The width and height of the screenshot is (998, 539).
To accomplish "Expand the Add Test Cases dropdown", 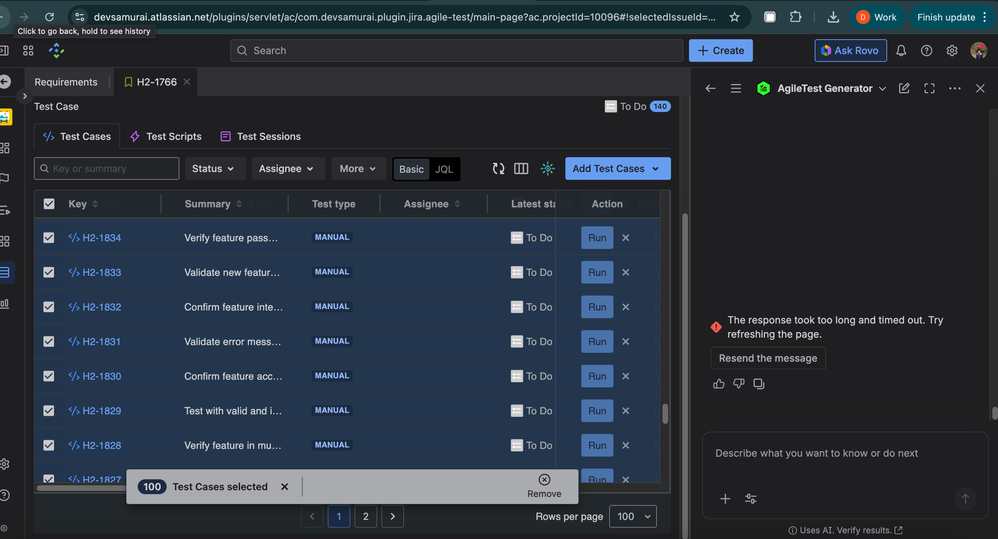I will click(656, 169).
